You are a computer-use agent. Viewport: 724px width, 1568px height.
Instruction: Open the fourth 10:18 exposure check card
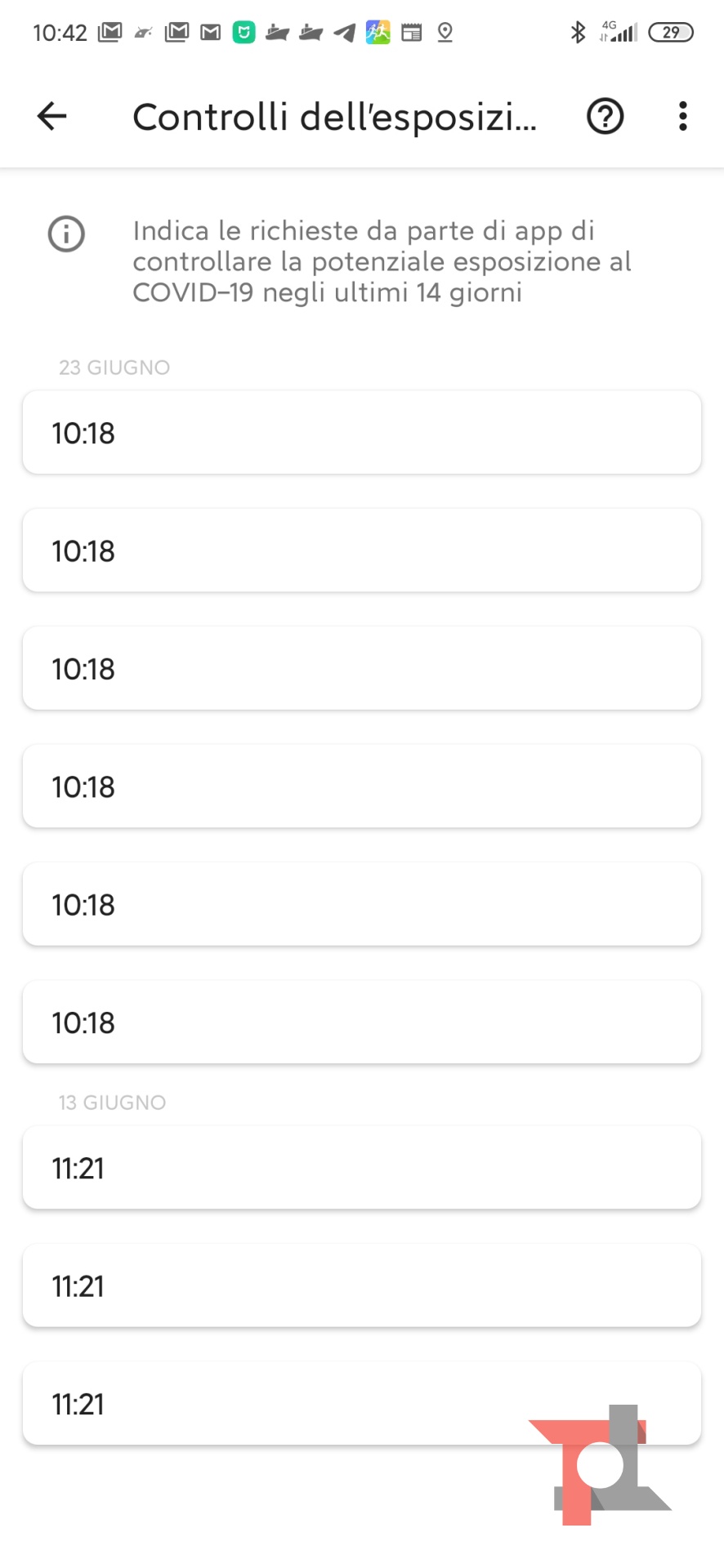click(361, 786)
